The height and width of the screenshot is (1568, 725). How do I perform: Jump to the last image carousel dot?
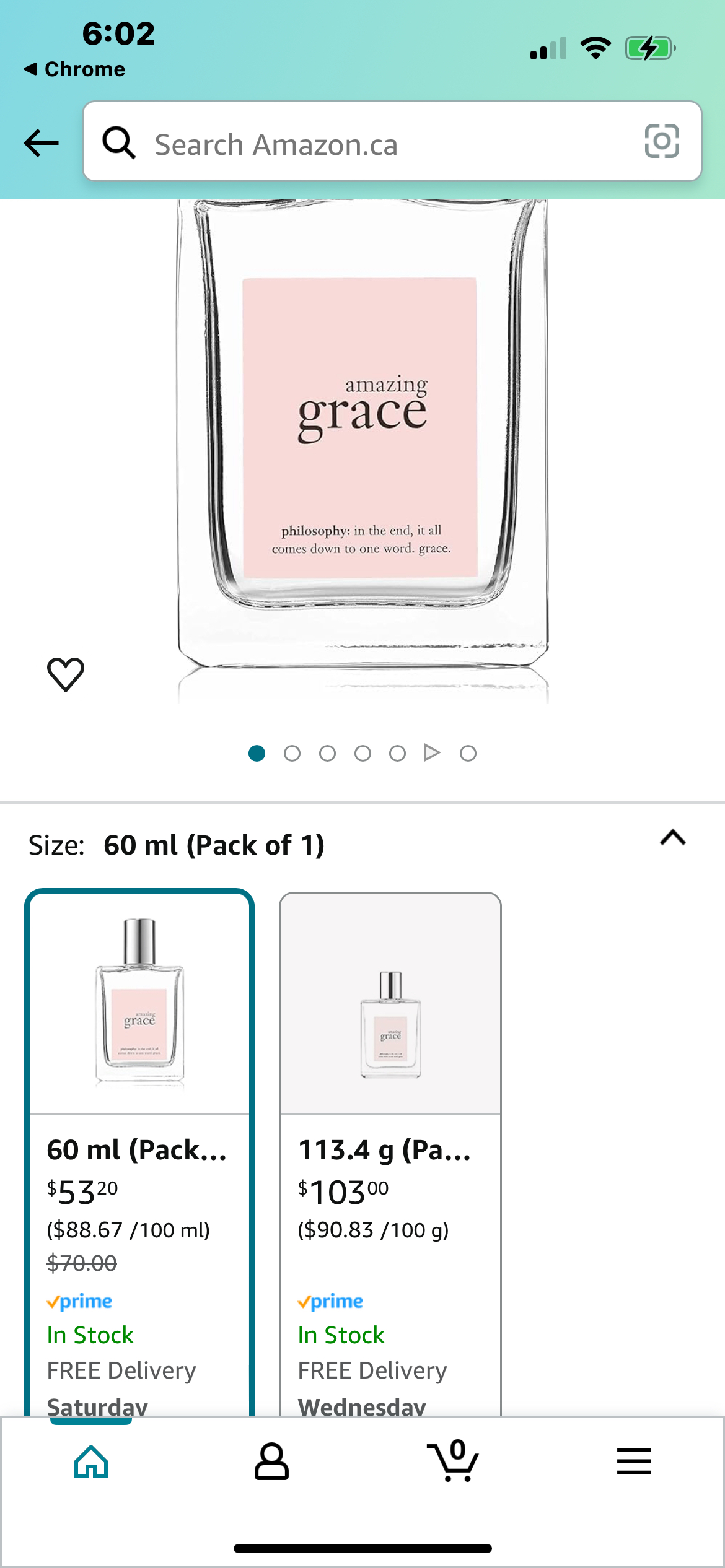468,753
